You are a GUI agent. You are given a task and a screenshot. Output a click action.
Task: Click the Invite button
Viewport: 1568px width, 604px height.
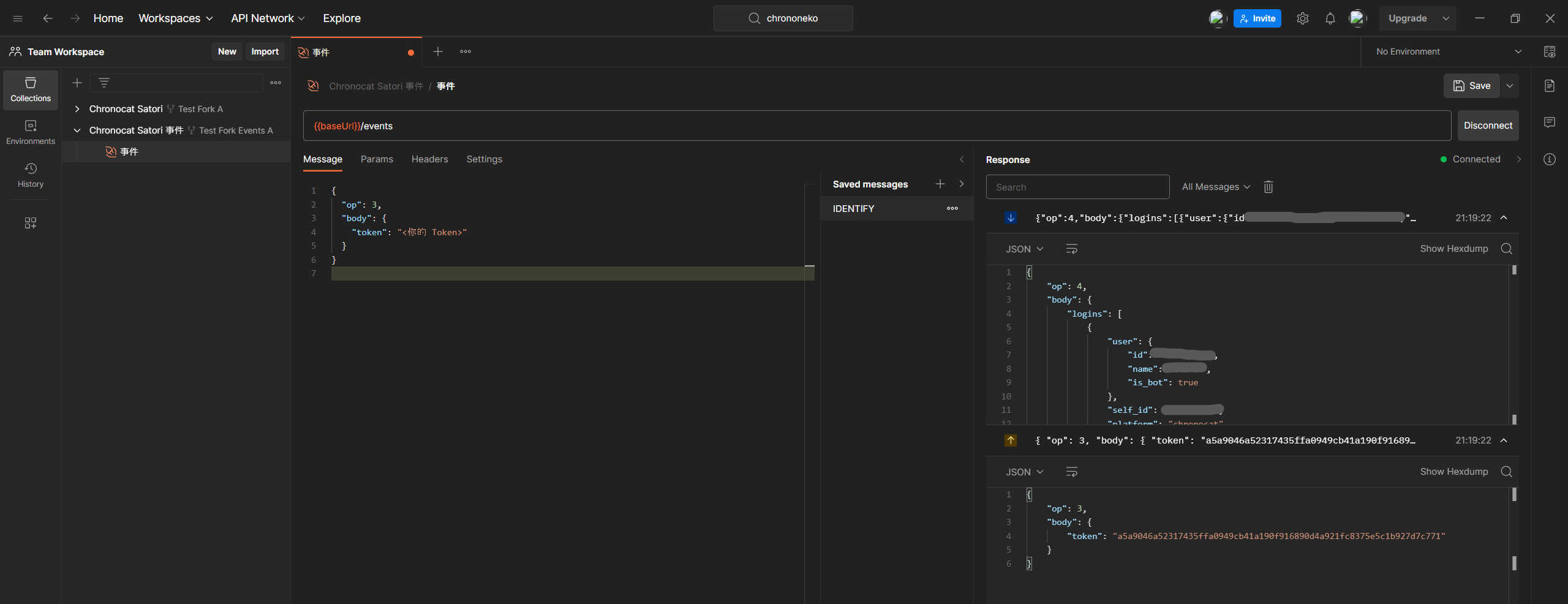coord(1257,18)
